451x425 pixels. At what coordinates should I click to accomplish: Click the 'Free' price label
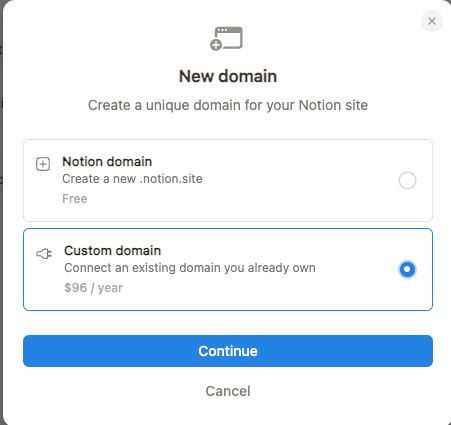tap(75, 199)
